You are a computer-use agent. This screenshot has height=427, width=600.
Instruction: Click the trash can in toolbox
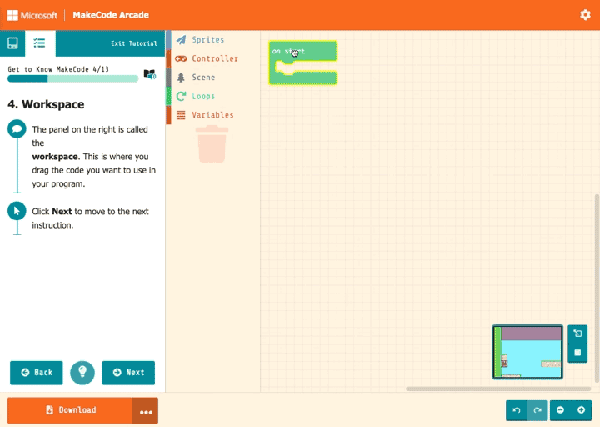pos(212,144)
